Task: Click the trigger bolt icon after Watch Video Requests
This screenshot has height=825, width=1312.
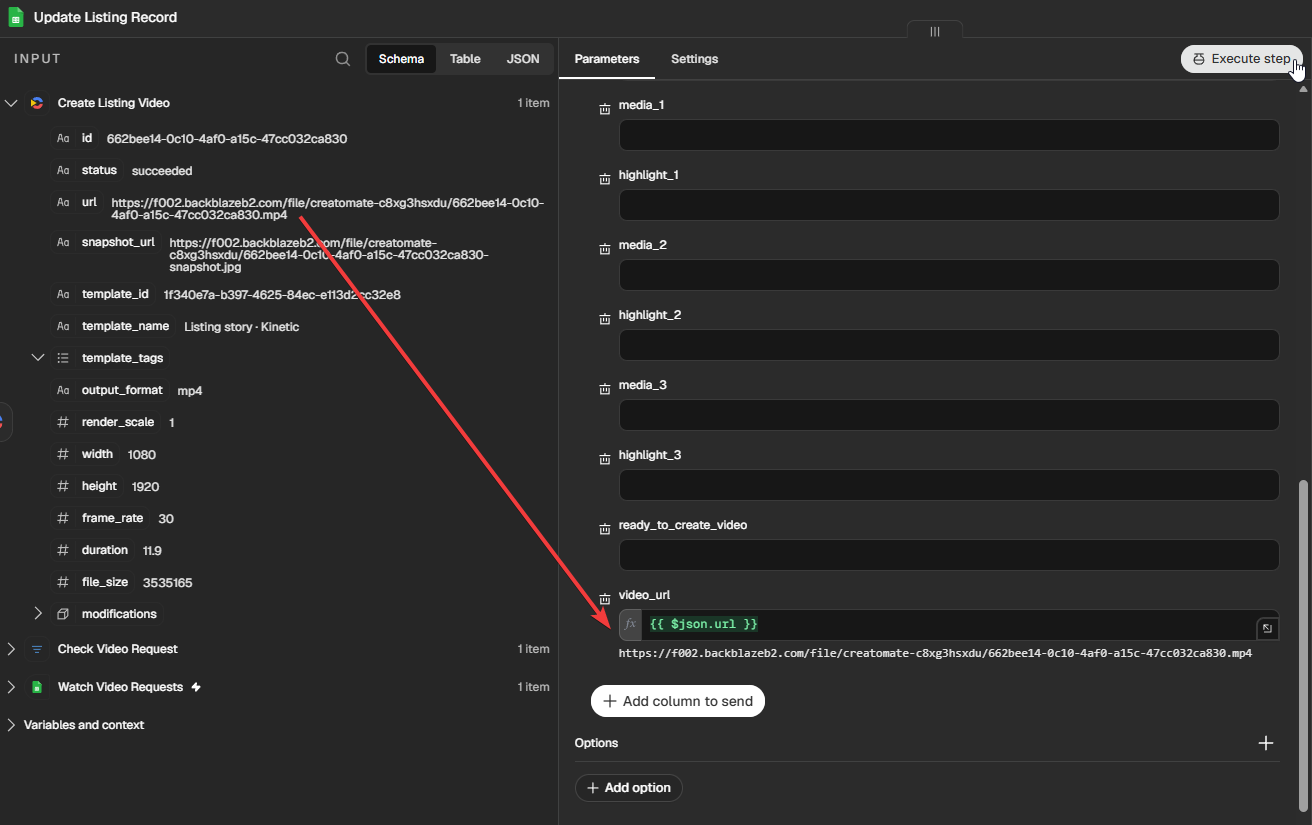Action: (x=196, y=687)
